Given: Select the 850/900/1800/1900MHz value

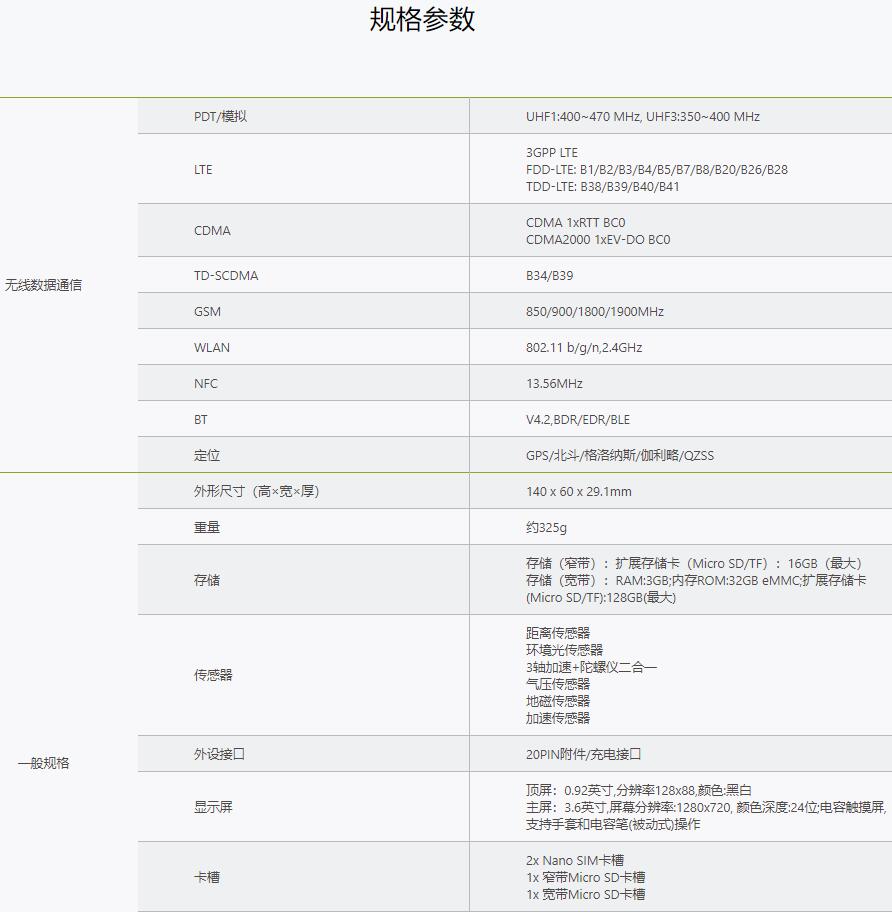Looking at the screenshot, I should pyautogui.click(x=595, y=311).
